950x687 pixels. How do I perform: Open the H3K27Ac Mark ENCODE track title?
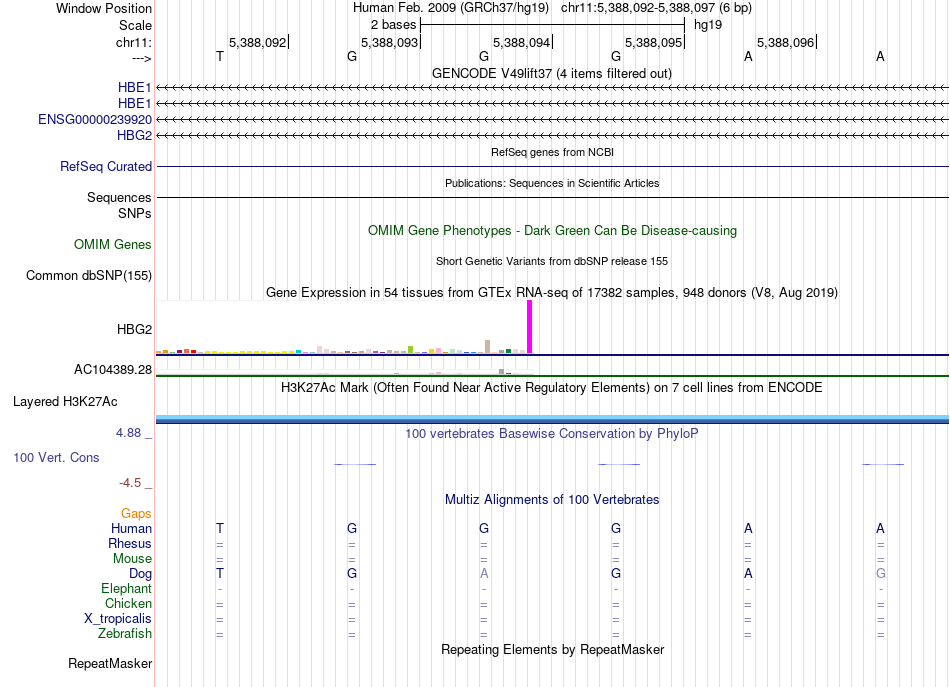click(x=552, y=388)
